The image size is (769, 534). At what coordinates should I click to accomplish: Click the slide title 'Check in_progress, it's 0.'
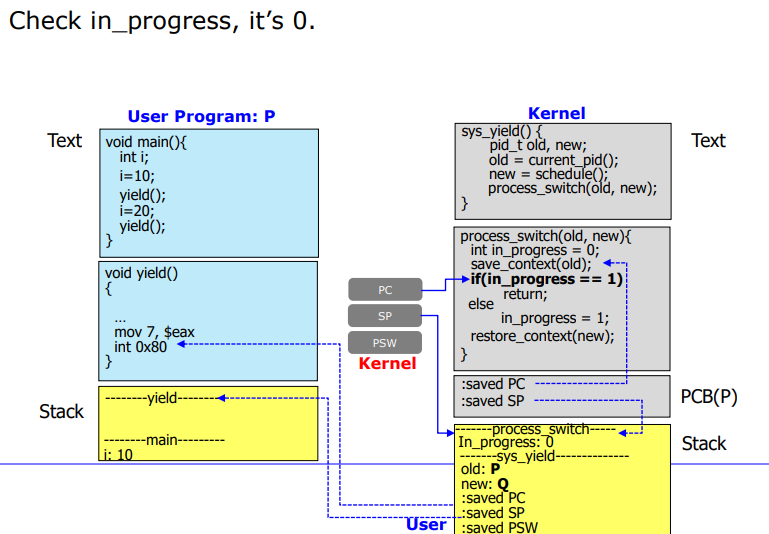point(162,22)
